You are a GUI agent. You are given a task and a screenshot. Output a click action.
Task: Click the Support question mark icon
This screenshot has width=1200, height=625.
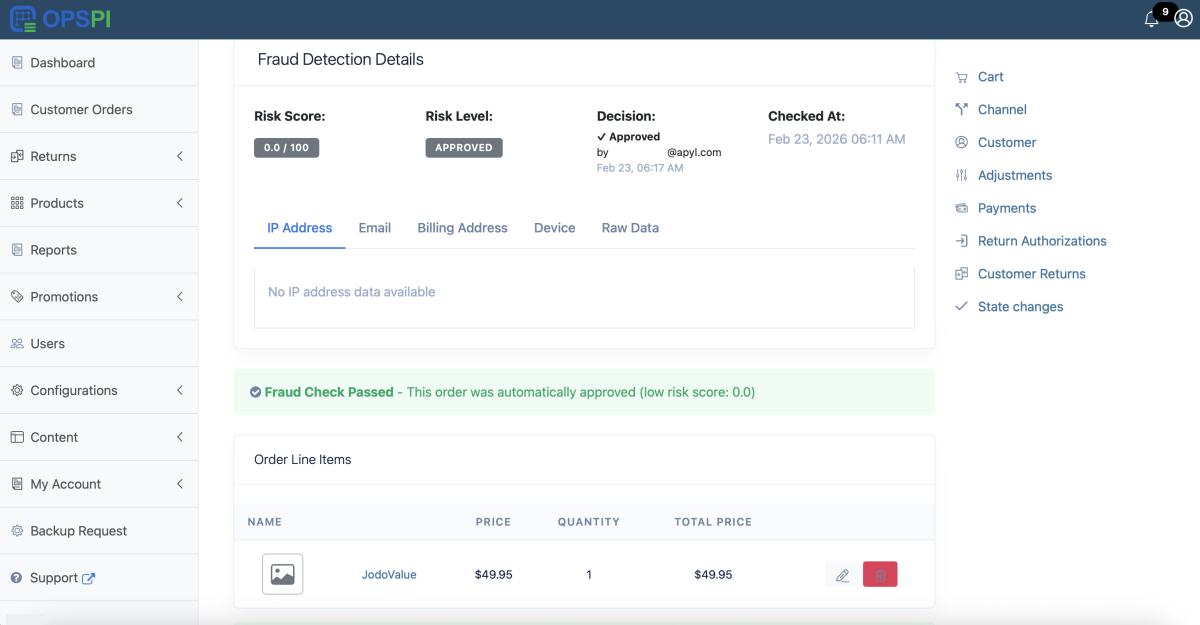17,578
